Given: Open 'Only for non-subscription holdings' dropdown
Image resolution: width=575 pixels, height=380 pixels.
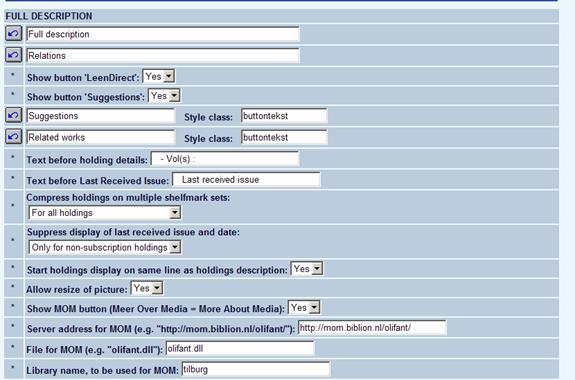Looking at the screenshot, I should coord(105,247).
